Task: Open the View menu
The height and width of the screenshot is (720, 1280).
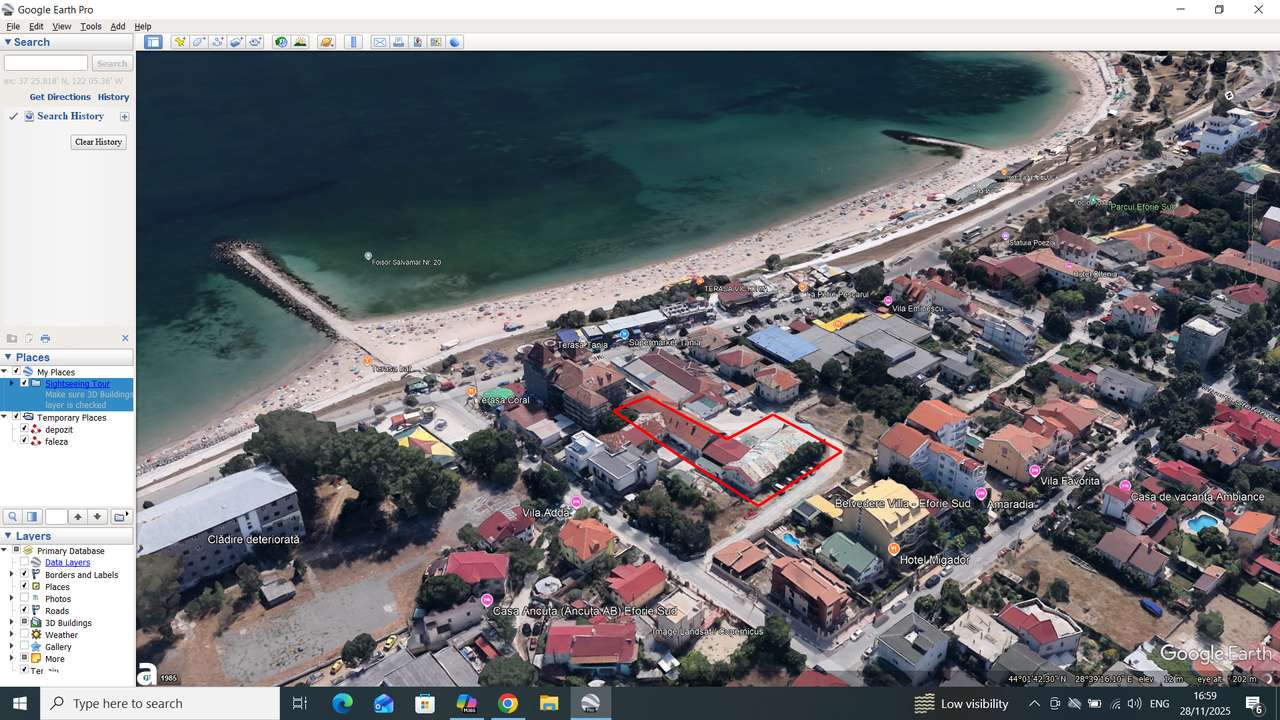Action: 61,26
